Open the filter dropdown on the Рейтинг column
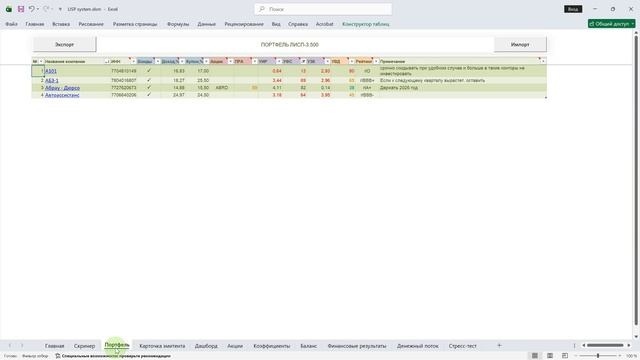The height and width of the screenshot is (360, 640). click(376, 61)
